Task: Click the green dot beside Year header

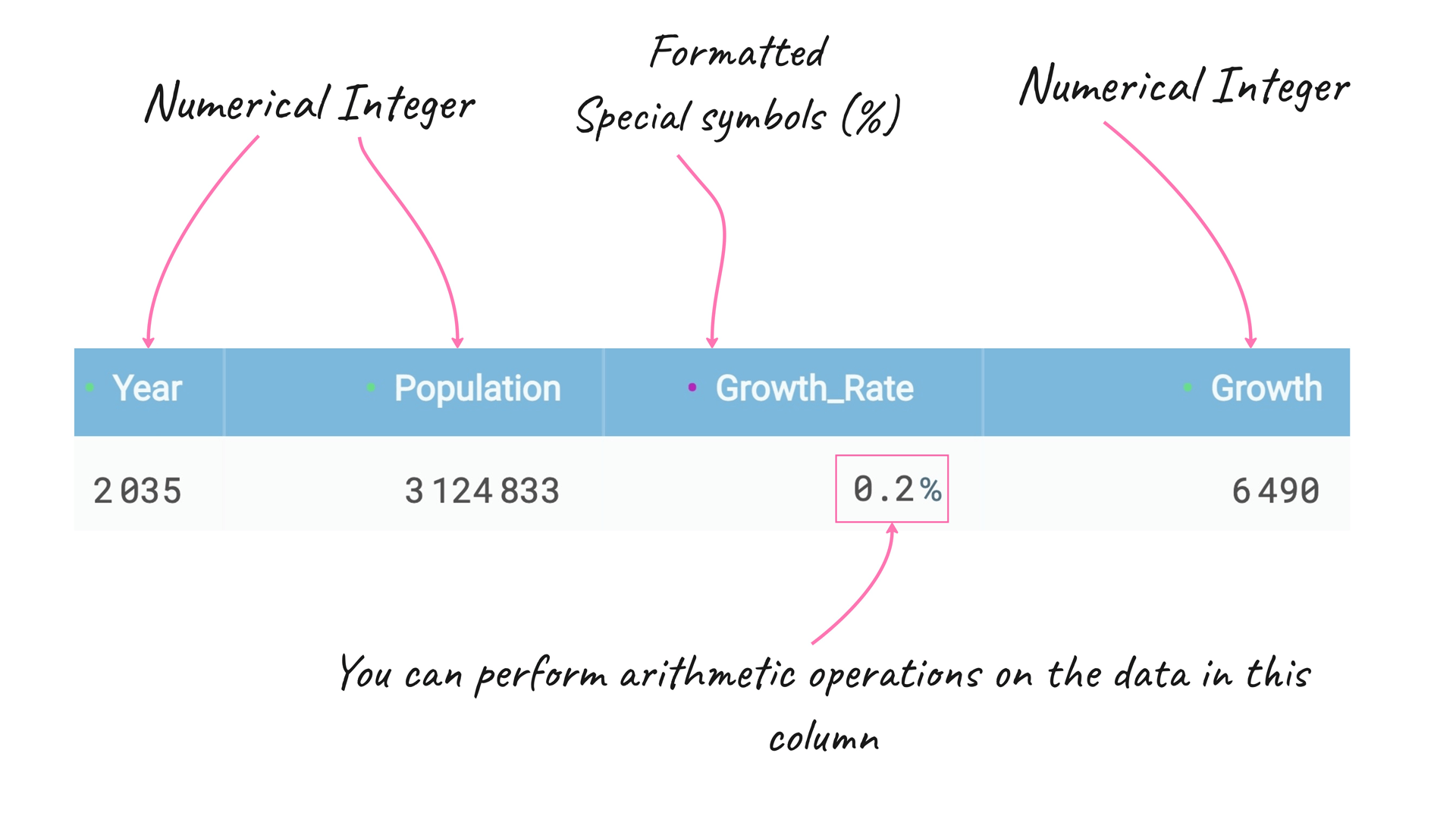Action: tap(90, 388)
